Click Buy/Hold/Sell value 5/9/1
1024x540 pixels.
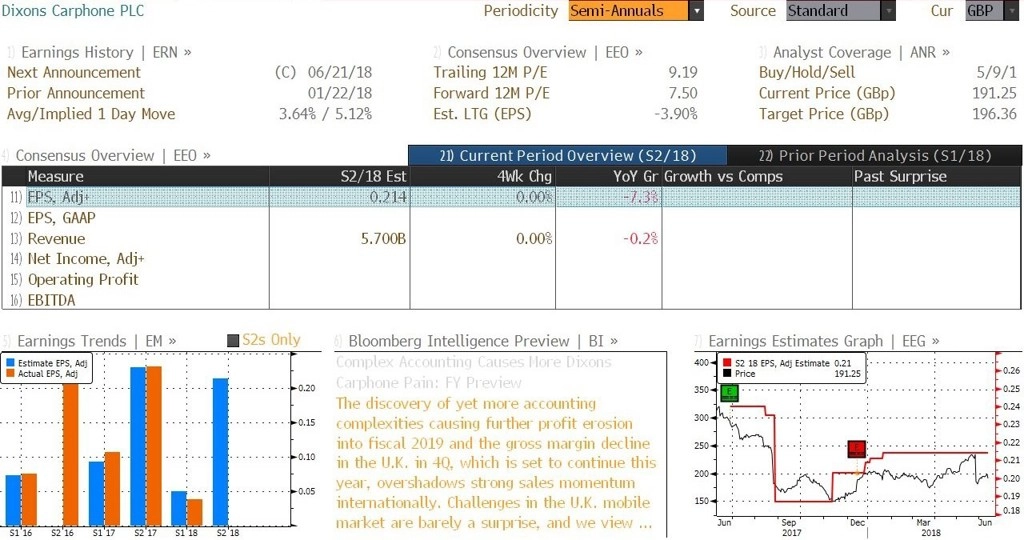[997, 72]
